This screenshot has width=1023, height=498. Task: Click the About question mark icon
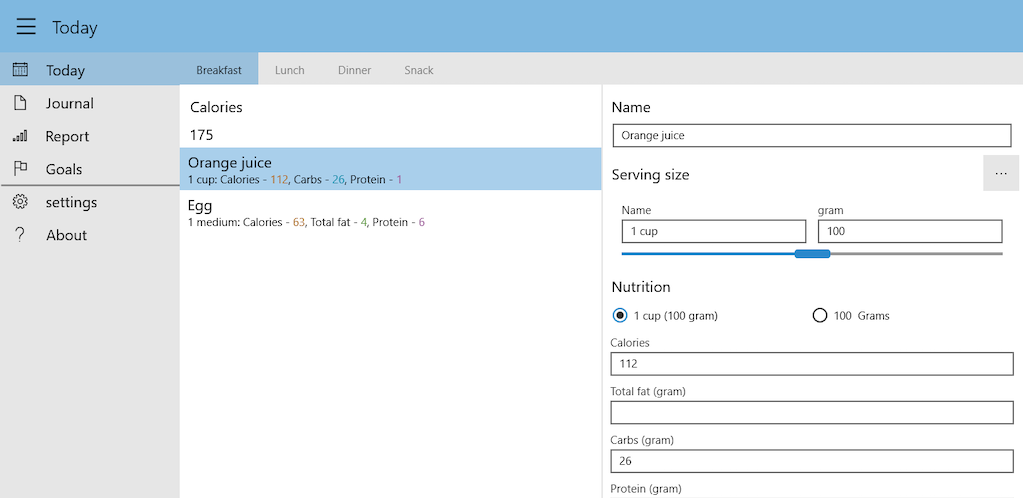pos(20,235)
